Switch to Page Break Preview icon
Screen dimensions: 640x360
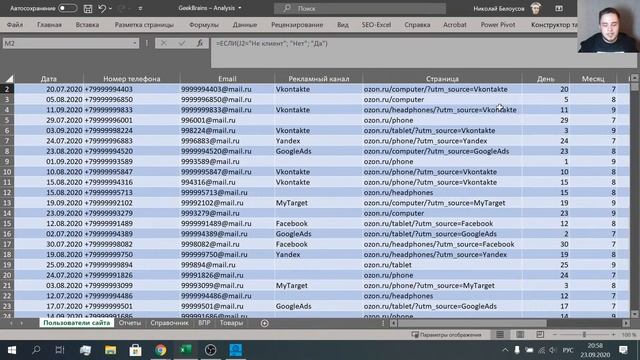[x=540, y=335]
